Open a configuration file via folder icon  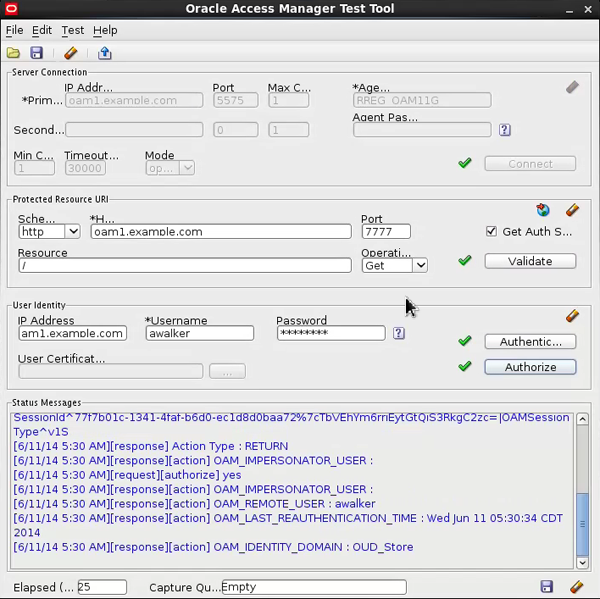point(13,53)
